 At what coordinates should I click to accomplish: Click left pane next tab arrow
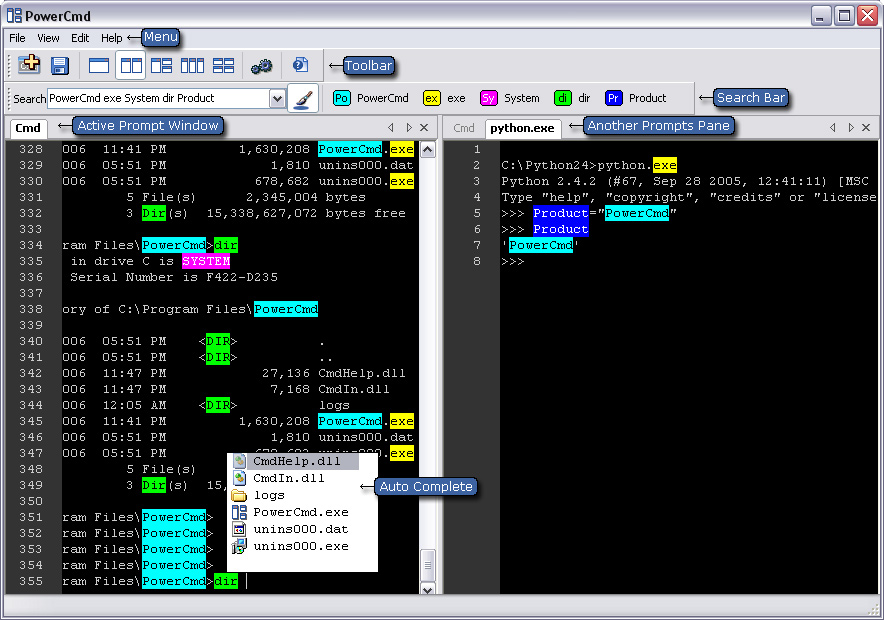pyautogui.click(x=409, y=127)
